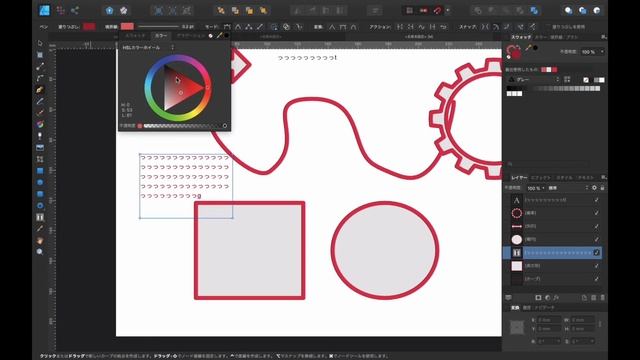Toggle visibility of the red line layer
This screenshot has height=360, width=640.
click(x=596, y=226)
